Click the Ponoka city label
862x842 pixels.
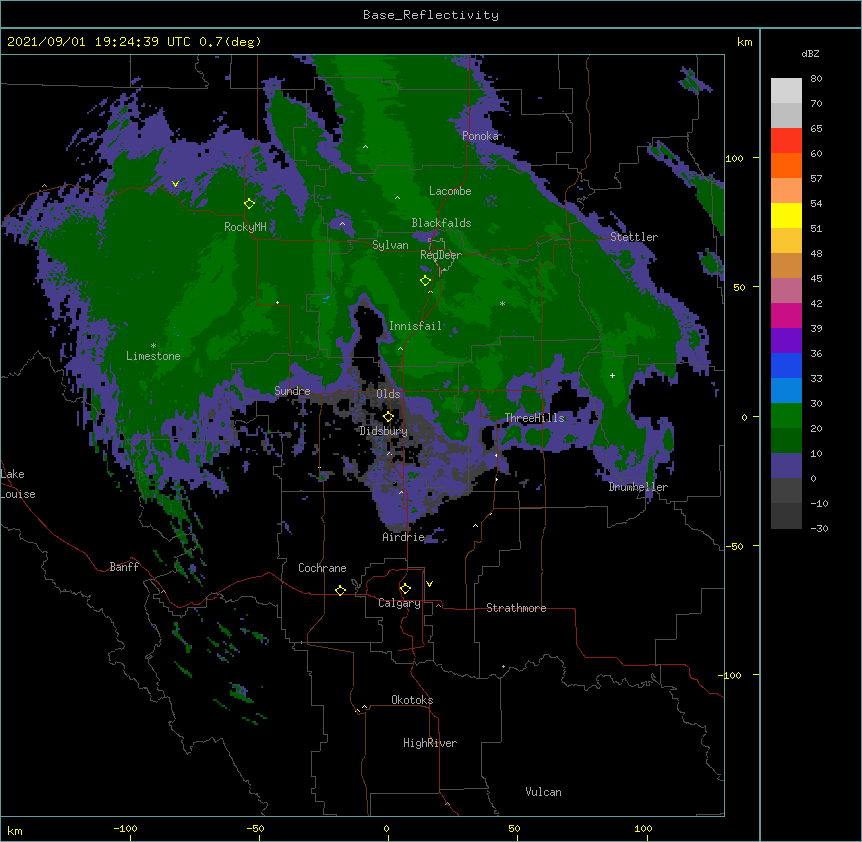pos(480,136)
